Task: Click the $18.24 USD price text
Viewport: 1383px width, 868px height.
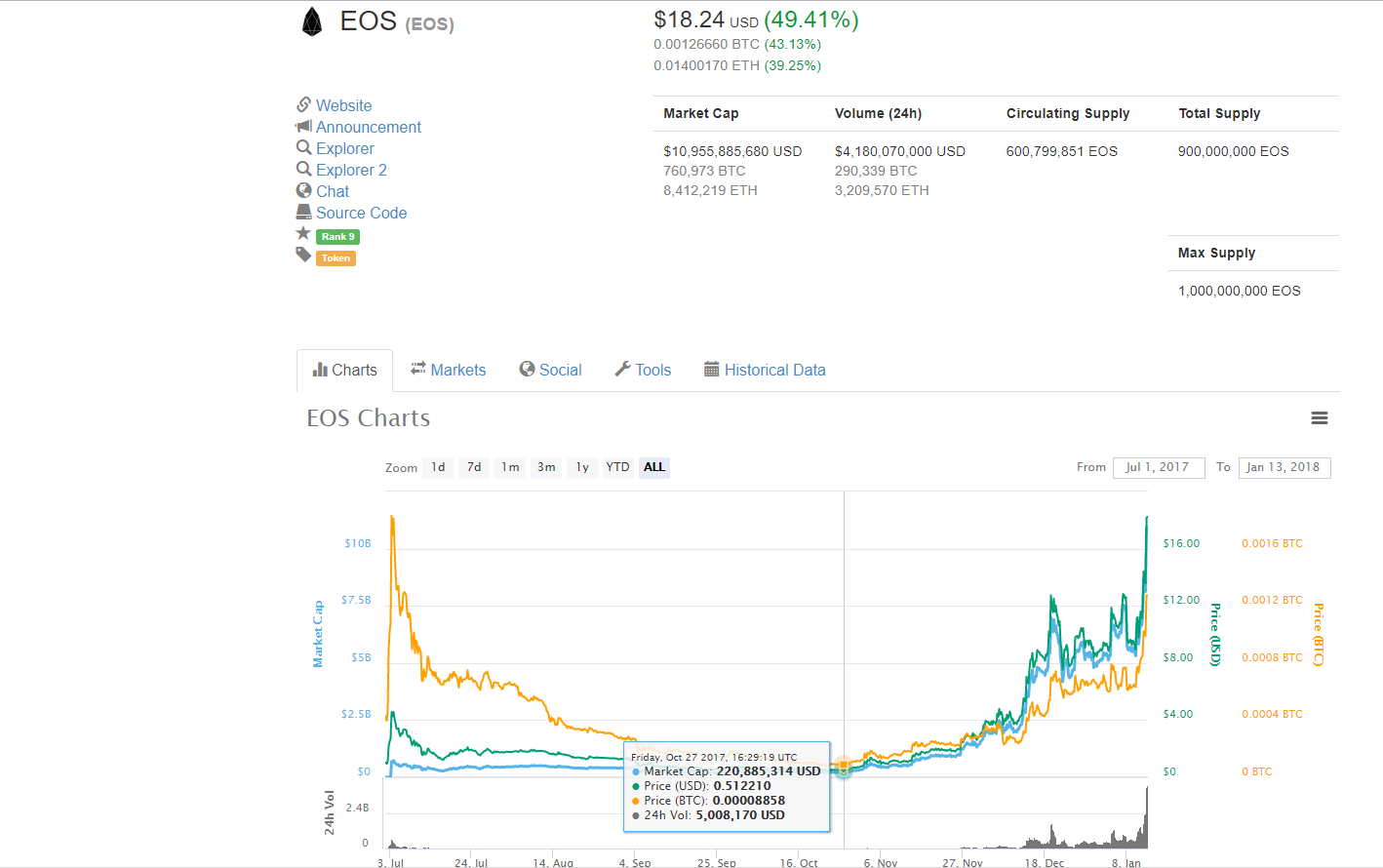Action: click(x=706, y=20)
